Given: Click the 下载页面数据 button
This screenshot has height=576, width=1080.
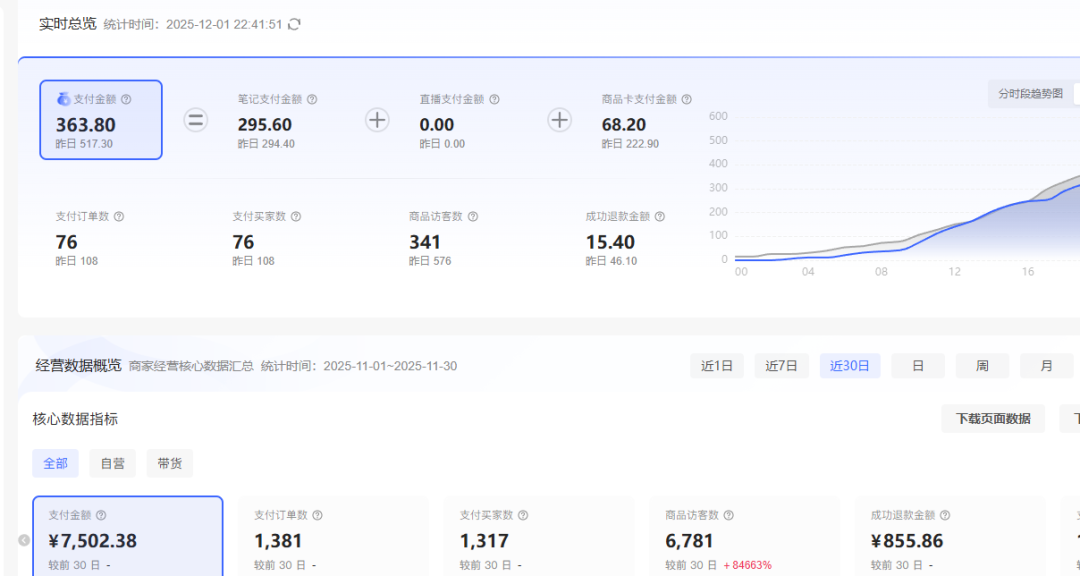Looking at the screenshot, I should tap(992, 419).
